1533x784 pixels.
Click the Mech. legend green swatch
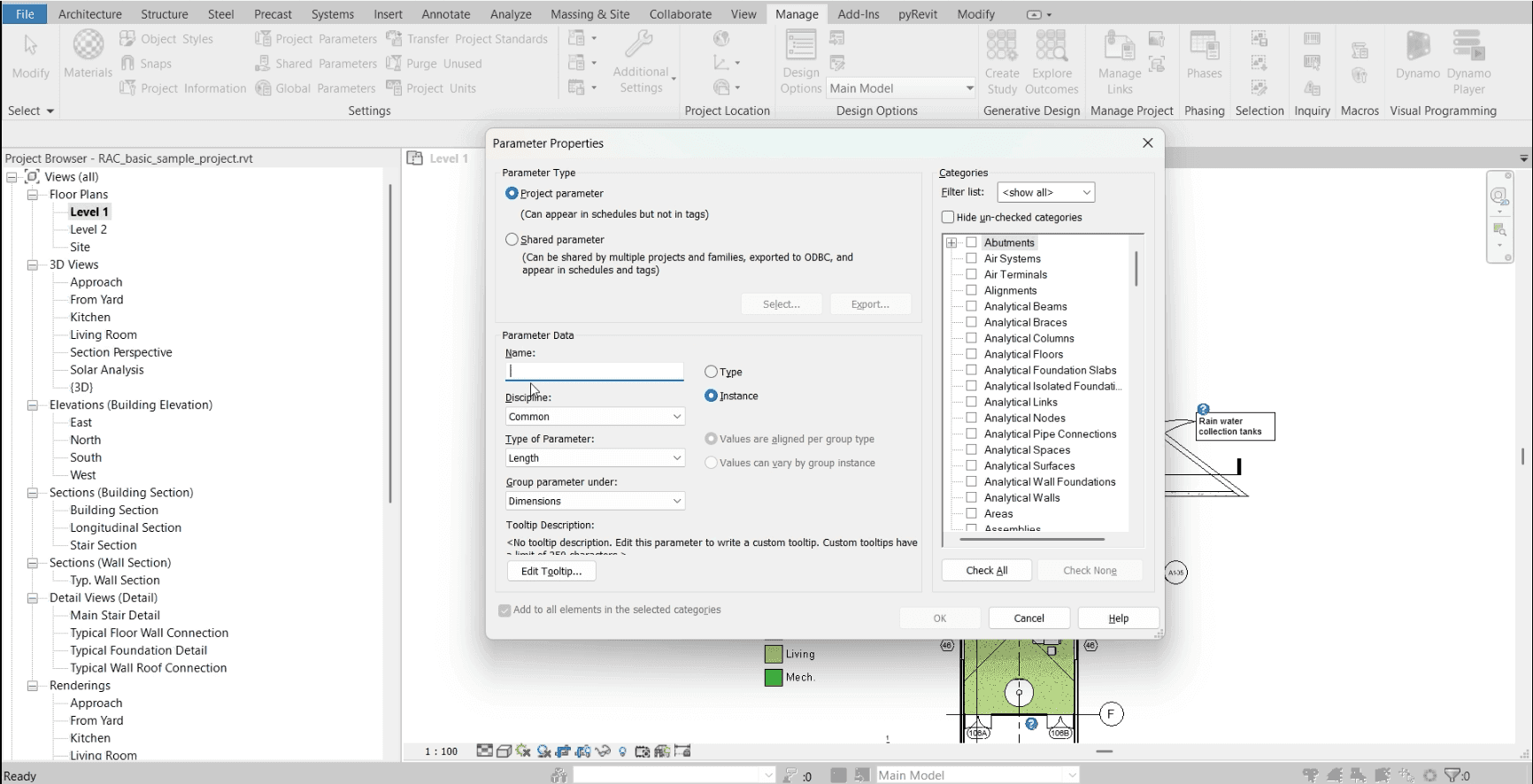(774, 678)
